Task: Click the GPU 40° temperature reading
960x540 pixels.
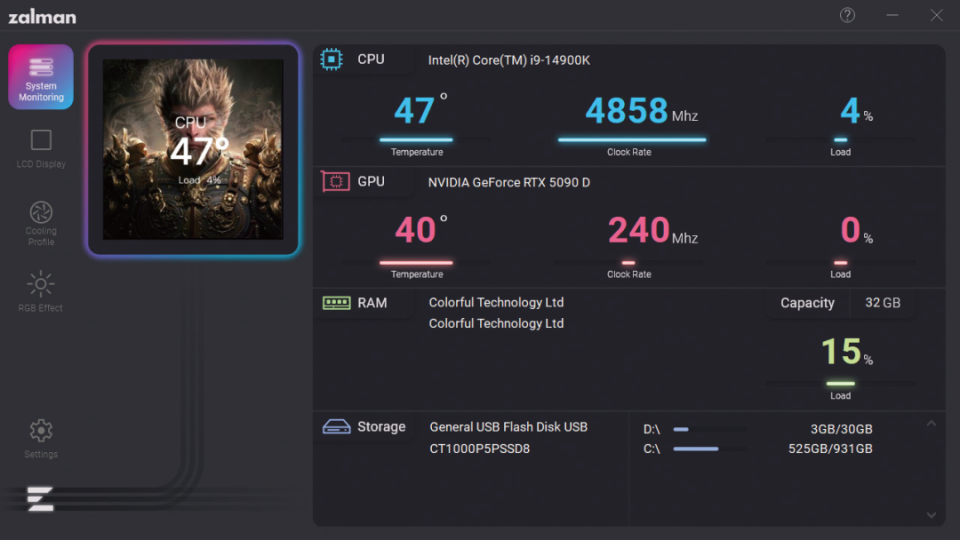Action: [x=420, y=230]
